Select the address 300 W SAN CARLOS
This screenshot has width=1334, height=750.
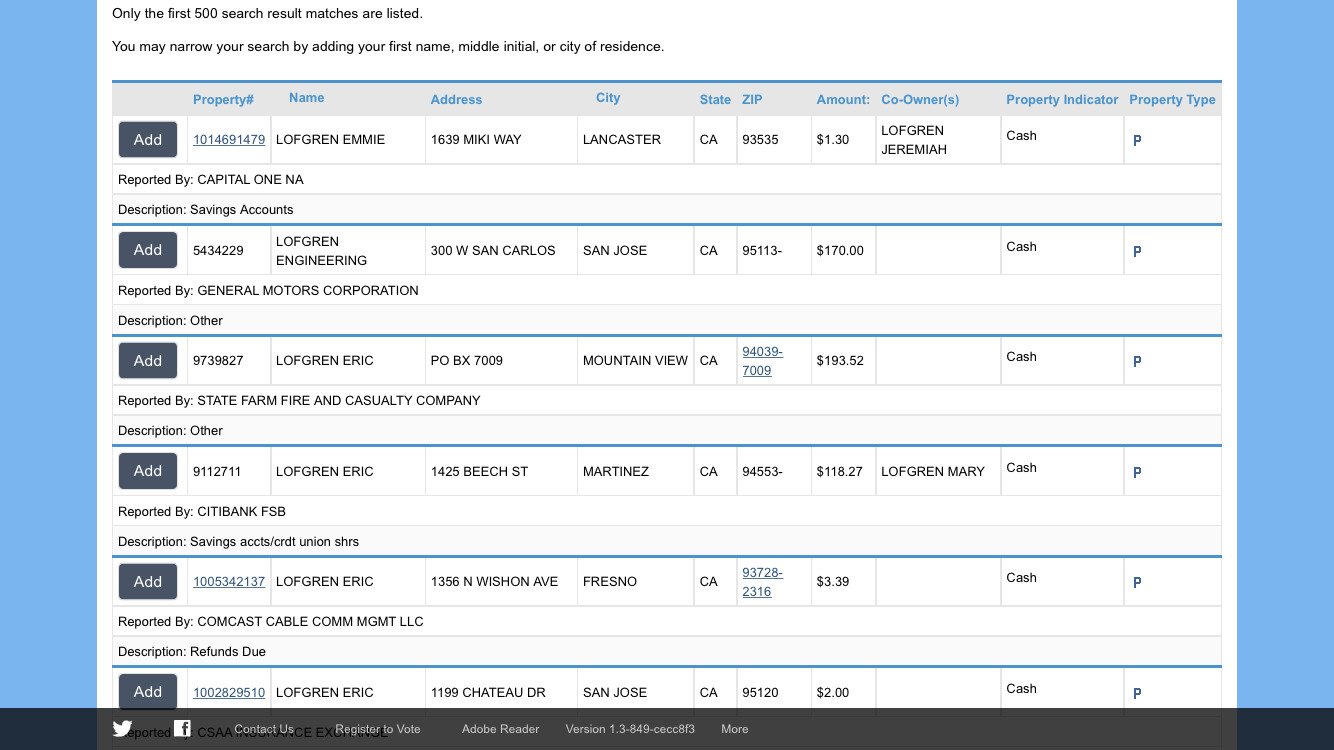[493, 251]
